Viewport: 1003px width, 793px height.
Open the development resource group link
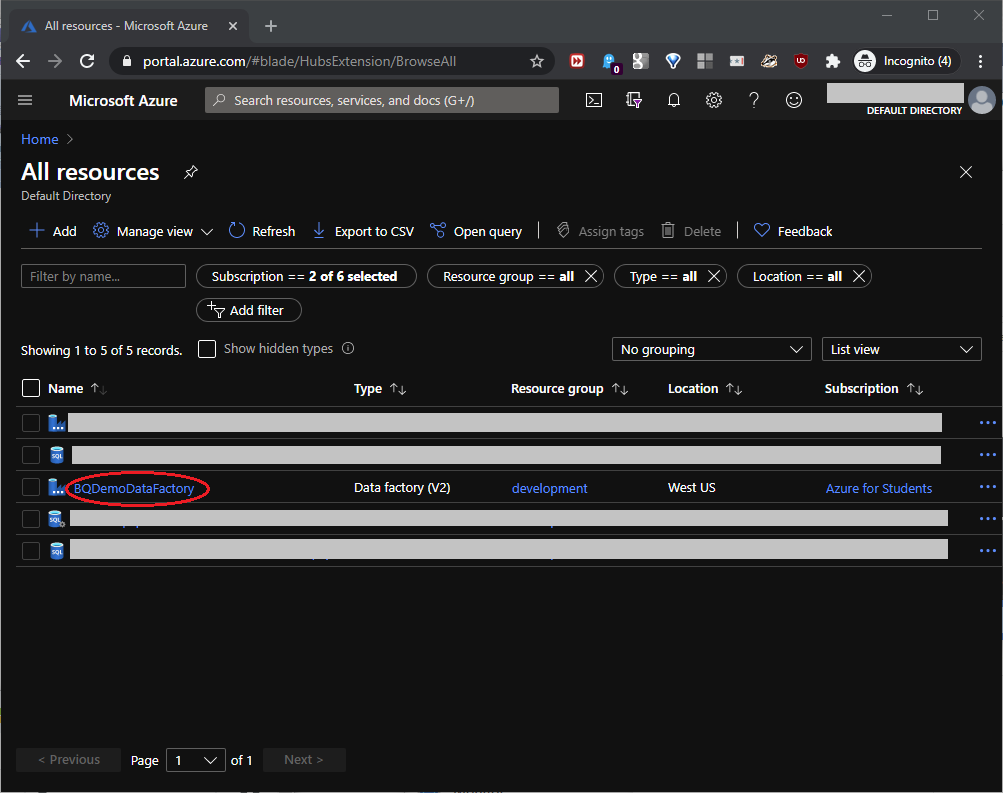pos(549,488)
